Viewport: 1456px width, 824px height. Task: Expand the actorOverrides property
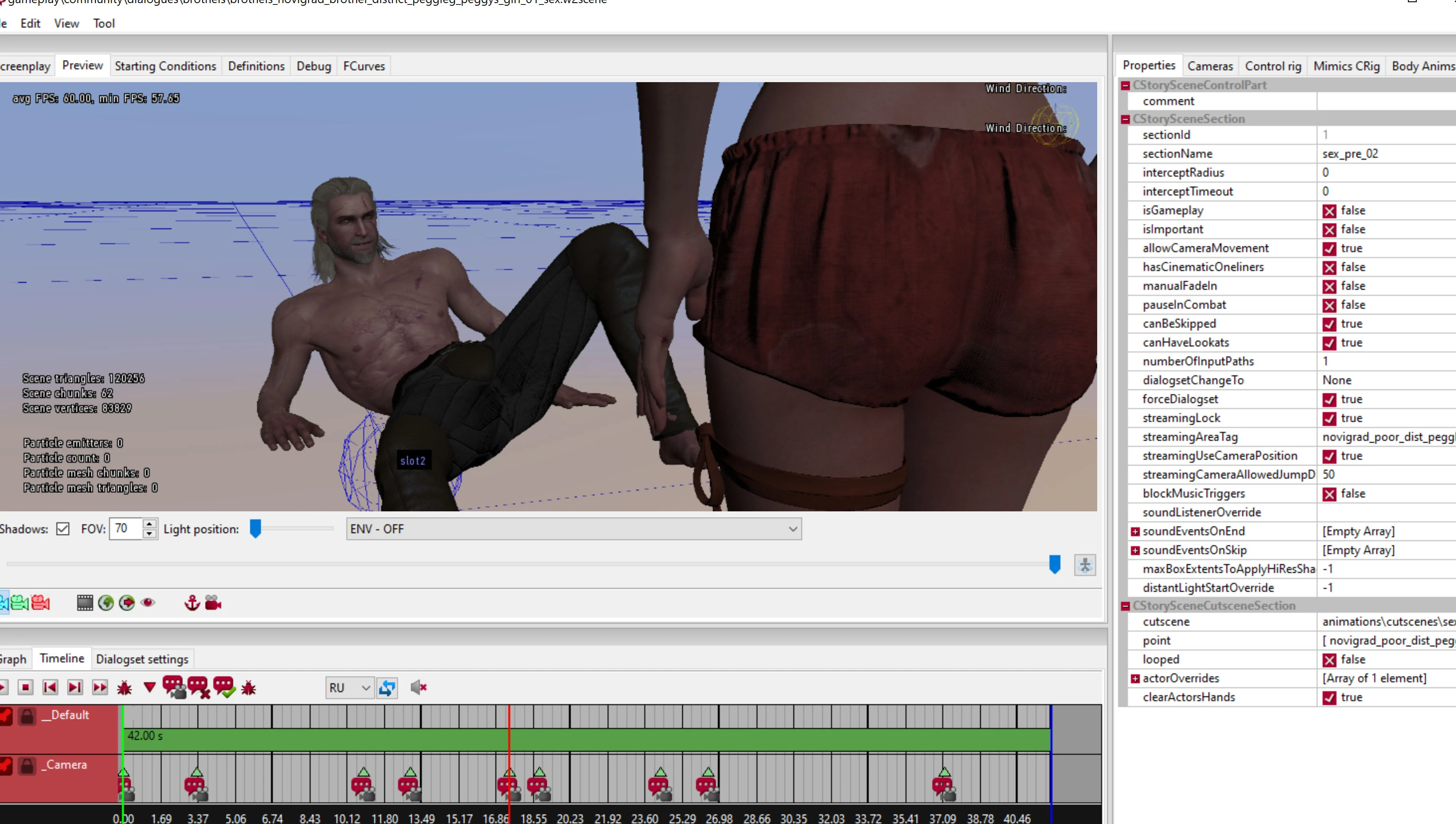pos(1135,678)
